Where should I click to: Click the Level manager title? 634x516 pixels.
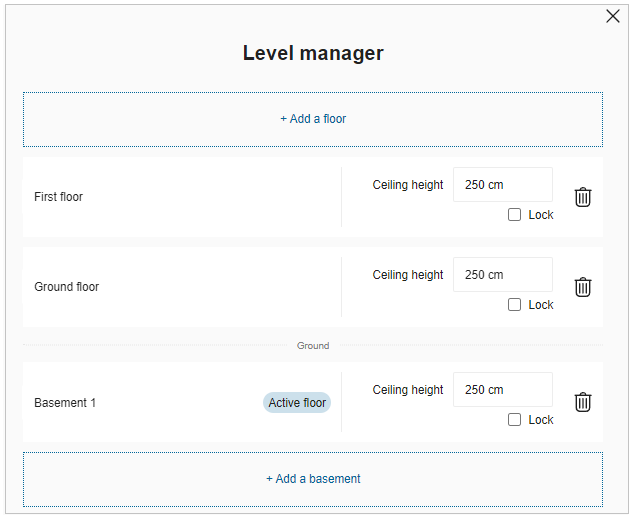313,53
